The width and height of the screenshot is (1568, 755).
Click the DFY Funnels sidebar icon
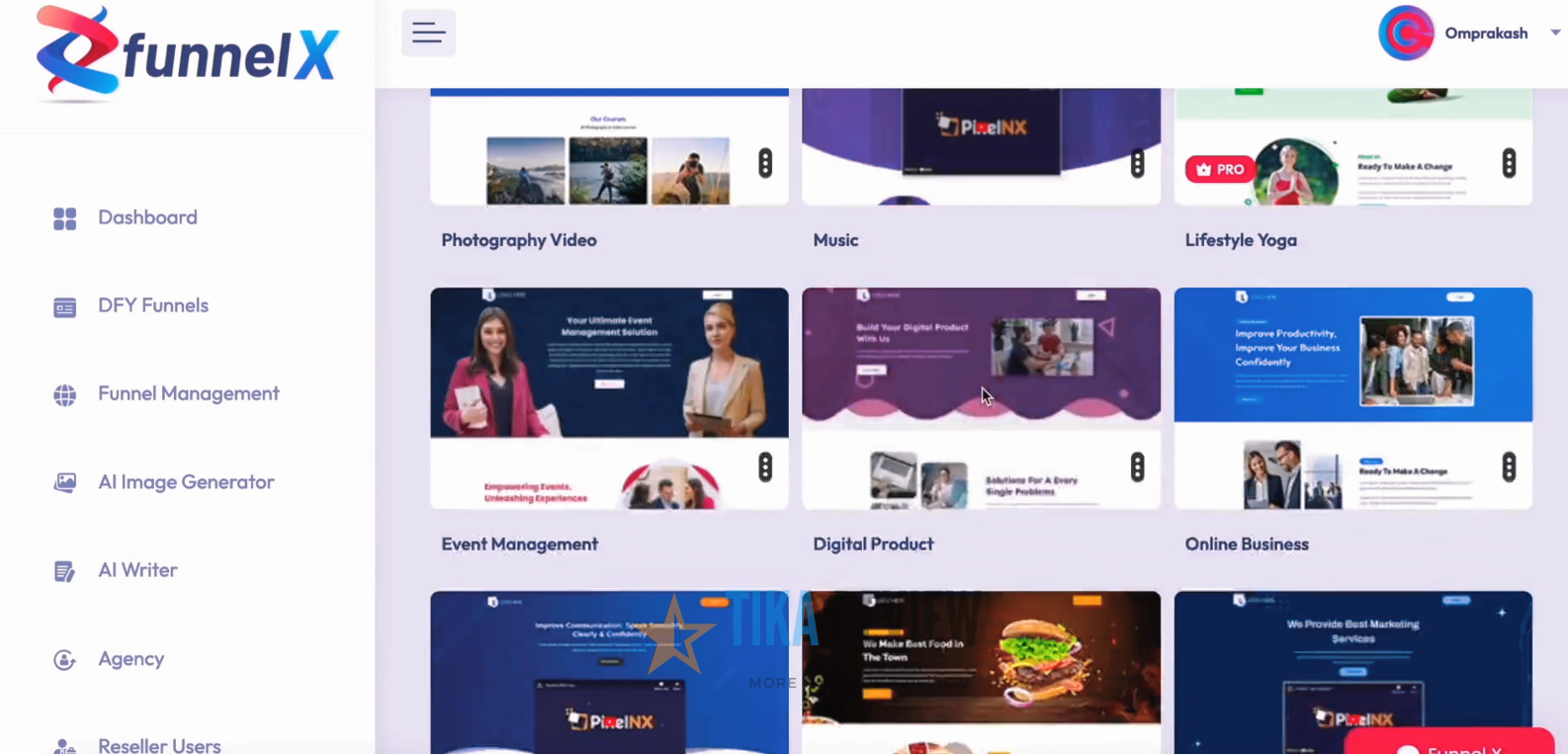click(x=65, y=307)
